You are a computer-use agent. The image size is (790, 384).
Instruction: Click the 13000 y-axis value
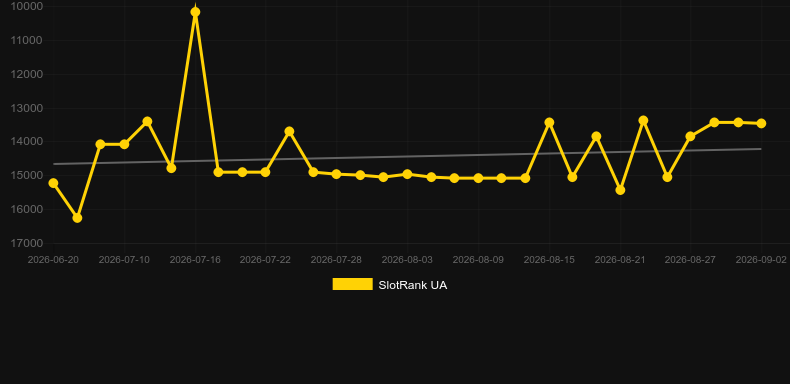[27, 108]
